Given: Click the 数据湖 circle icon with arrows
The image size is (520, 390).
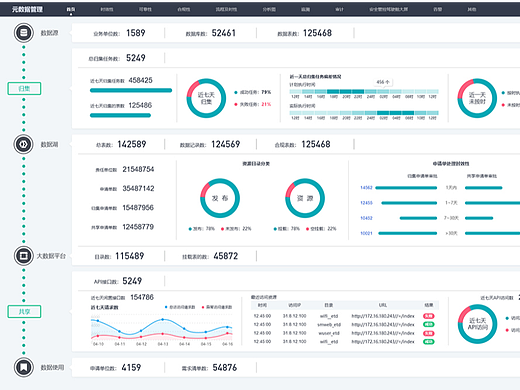Looking at the screenshot, I should coord(24,144).
